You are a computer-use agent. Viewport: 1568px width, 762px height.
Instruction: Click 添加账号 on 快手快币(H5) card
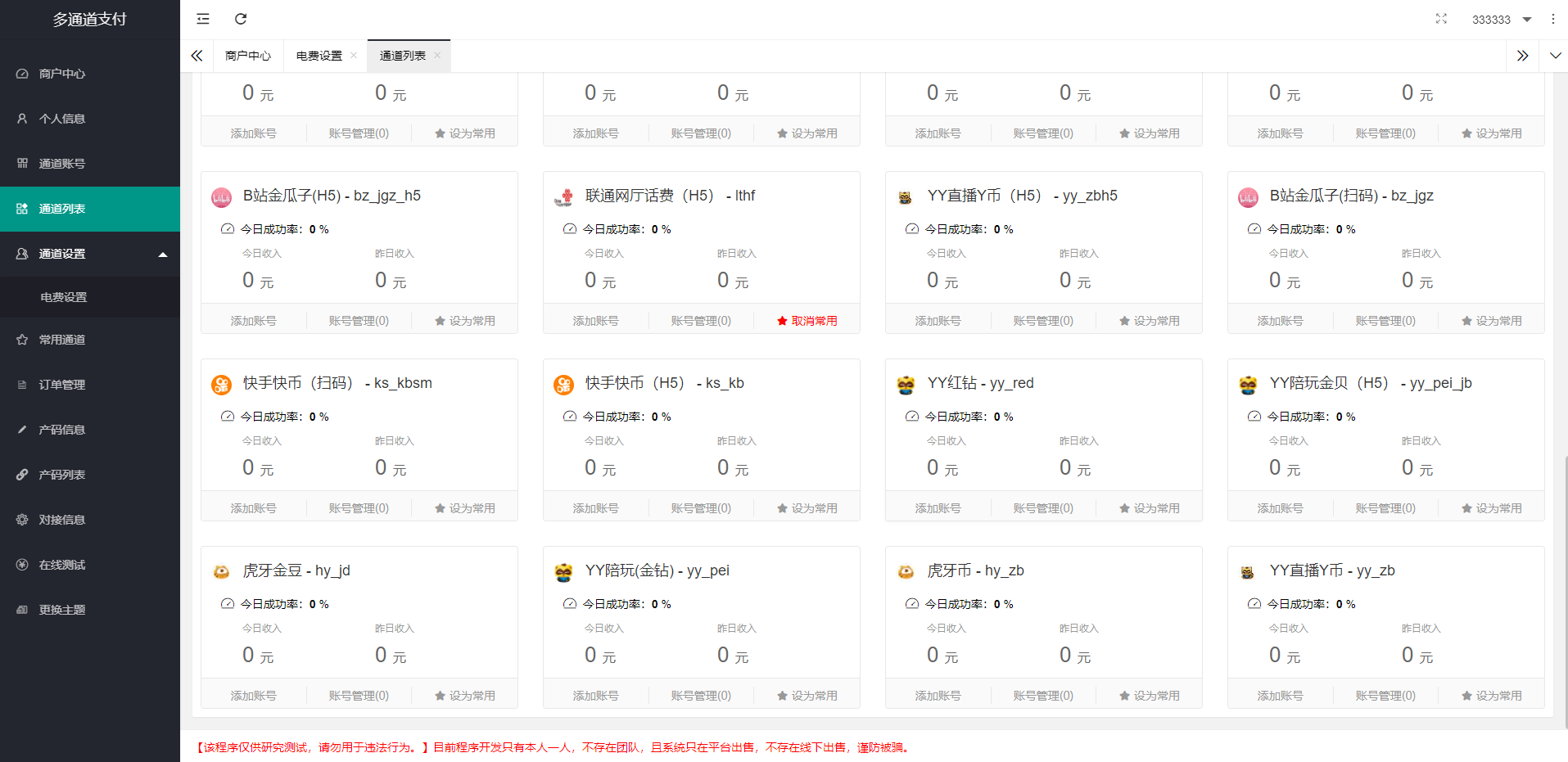595,507
